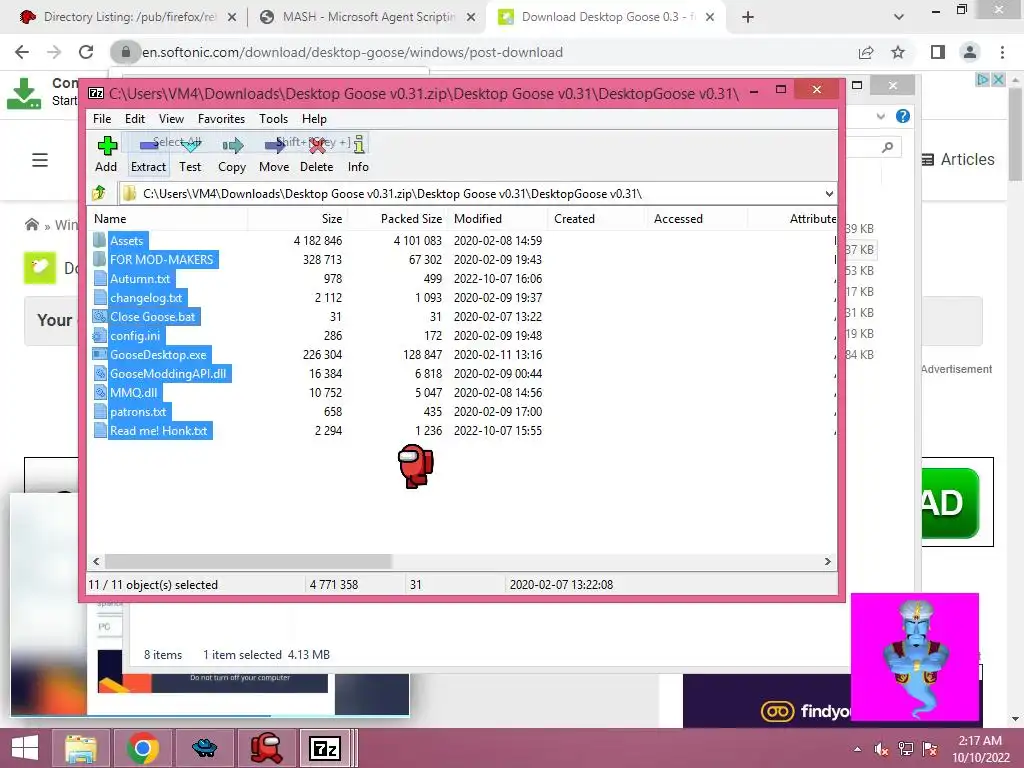Image resolution: width=1024 pixels, height=768 pixels.
Task: Sort by the Name column header
Action: pyautogui.click(x=168, y=219)
